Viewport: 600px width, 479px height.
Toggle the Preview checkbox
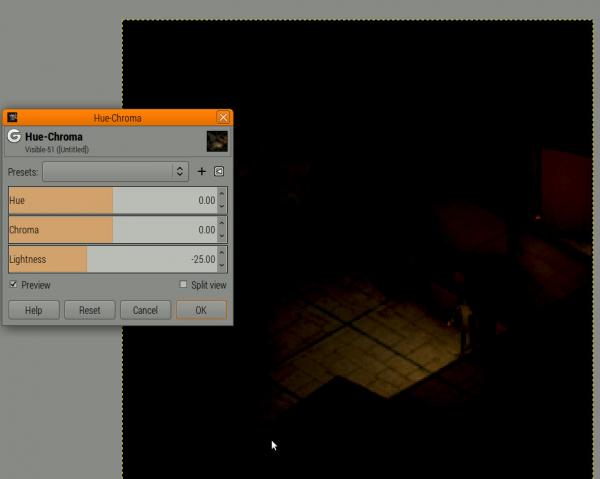click(x=13, y=284)
